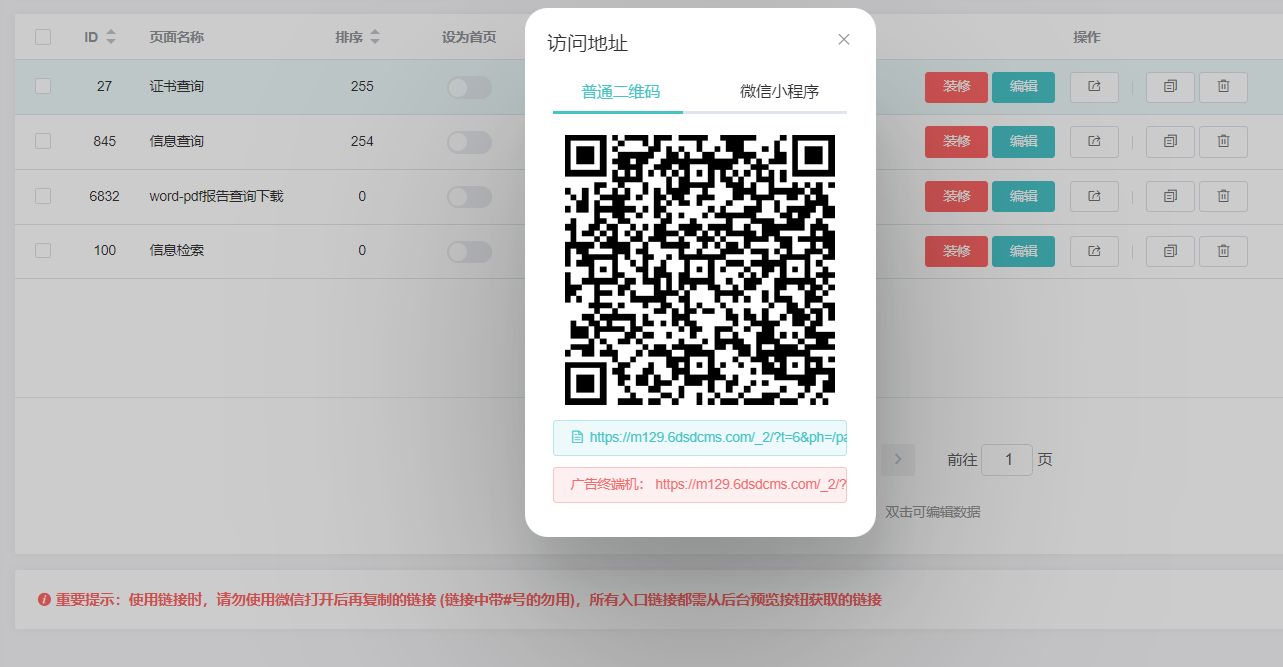Click the 排序 value 255
This screenshot has height=667, width=1283.
[x=362, y=87]
